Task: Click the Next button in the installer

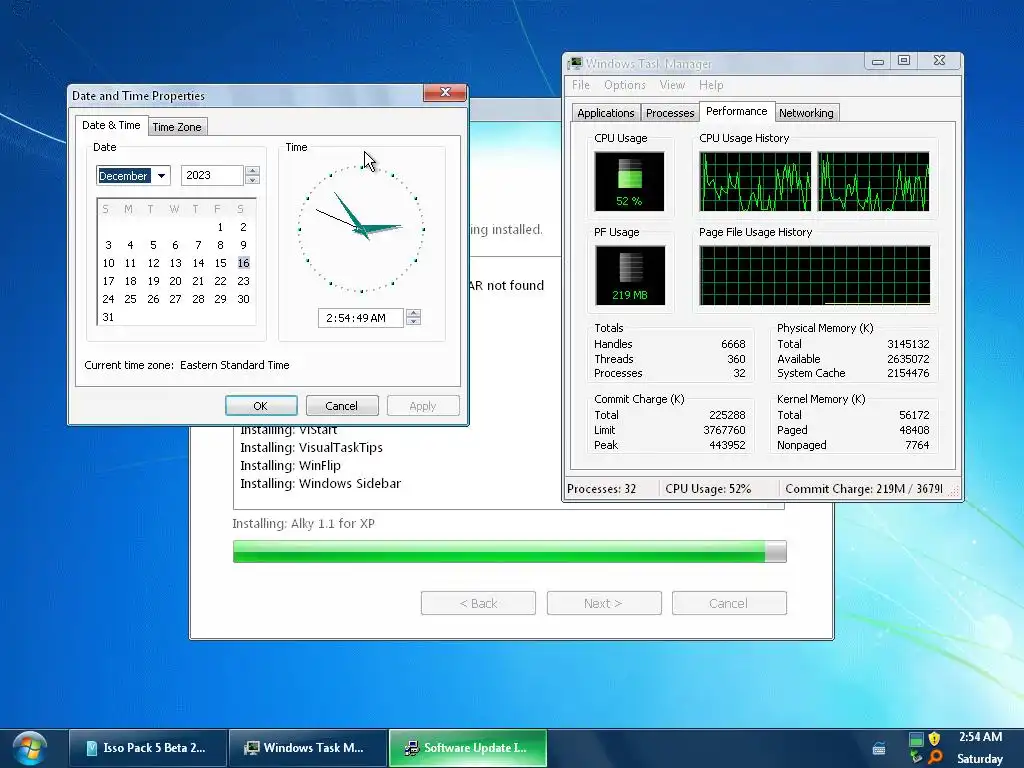Action: coord(603,603)
